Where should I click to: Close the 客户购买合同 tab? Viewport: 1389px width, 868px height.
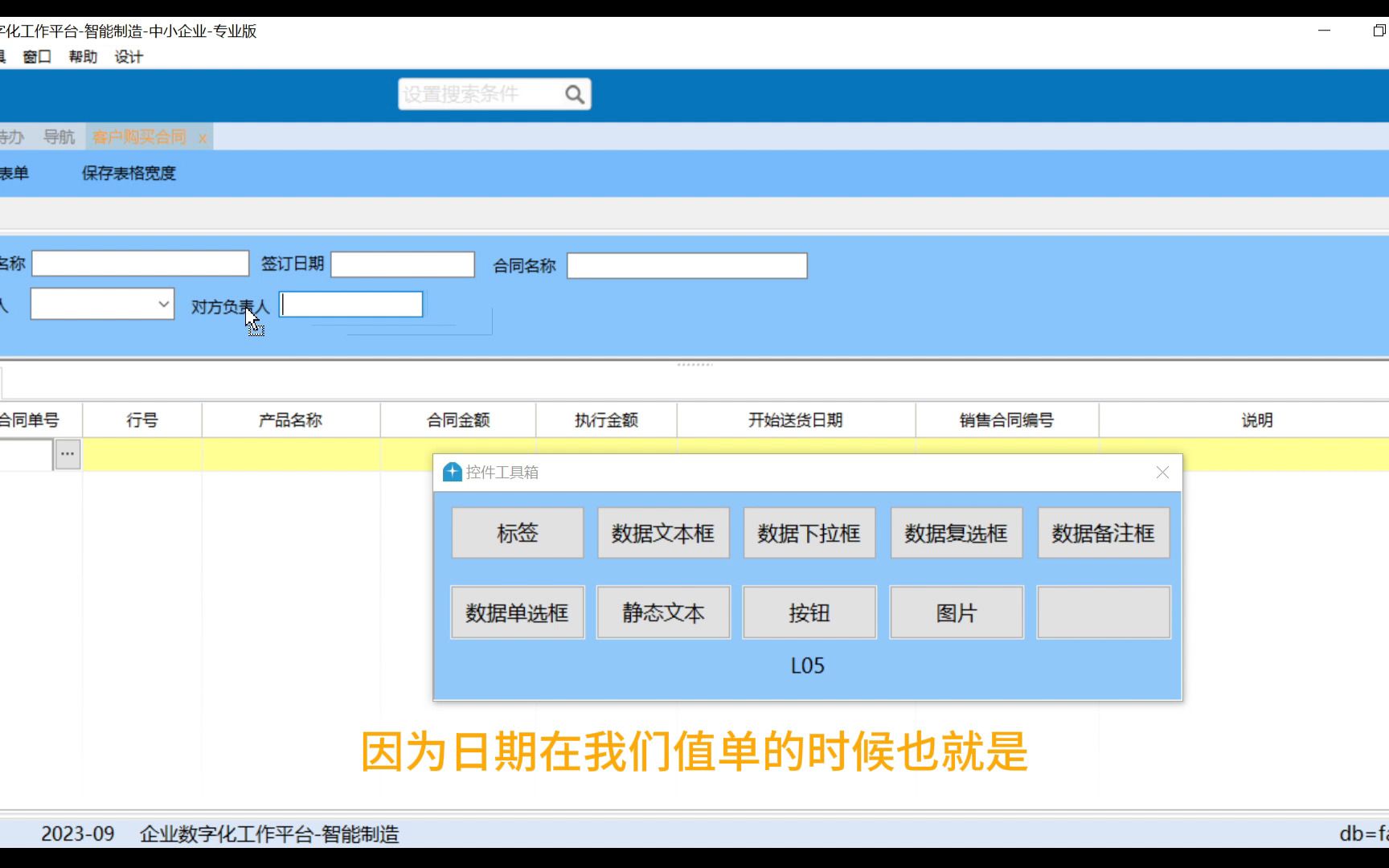click(x=203, y=137)
